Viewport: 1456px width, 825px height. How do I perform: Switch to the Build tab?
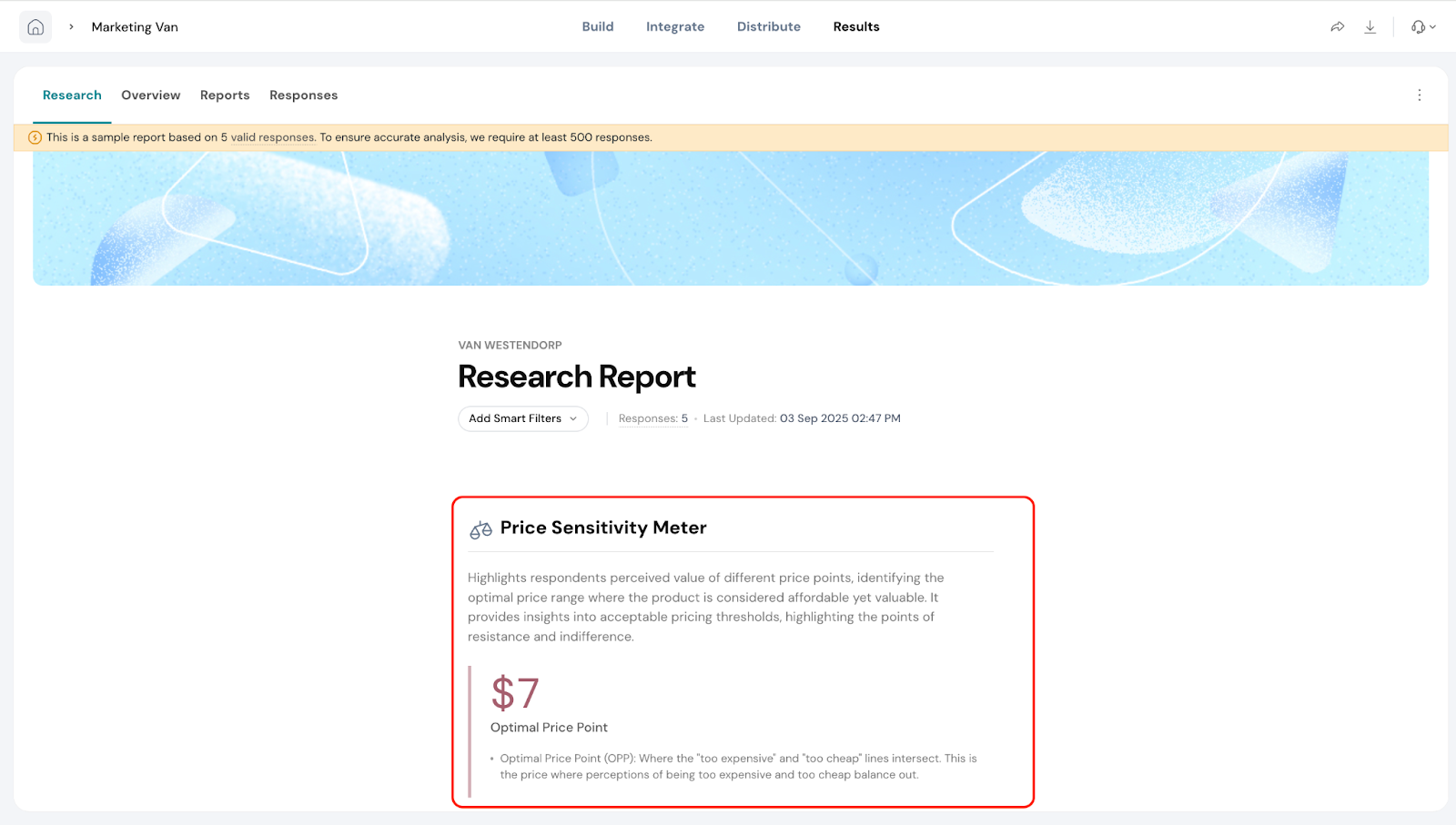(598, 27)
